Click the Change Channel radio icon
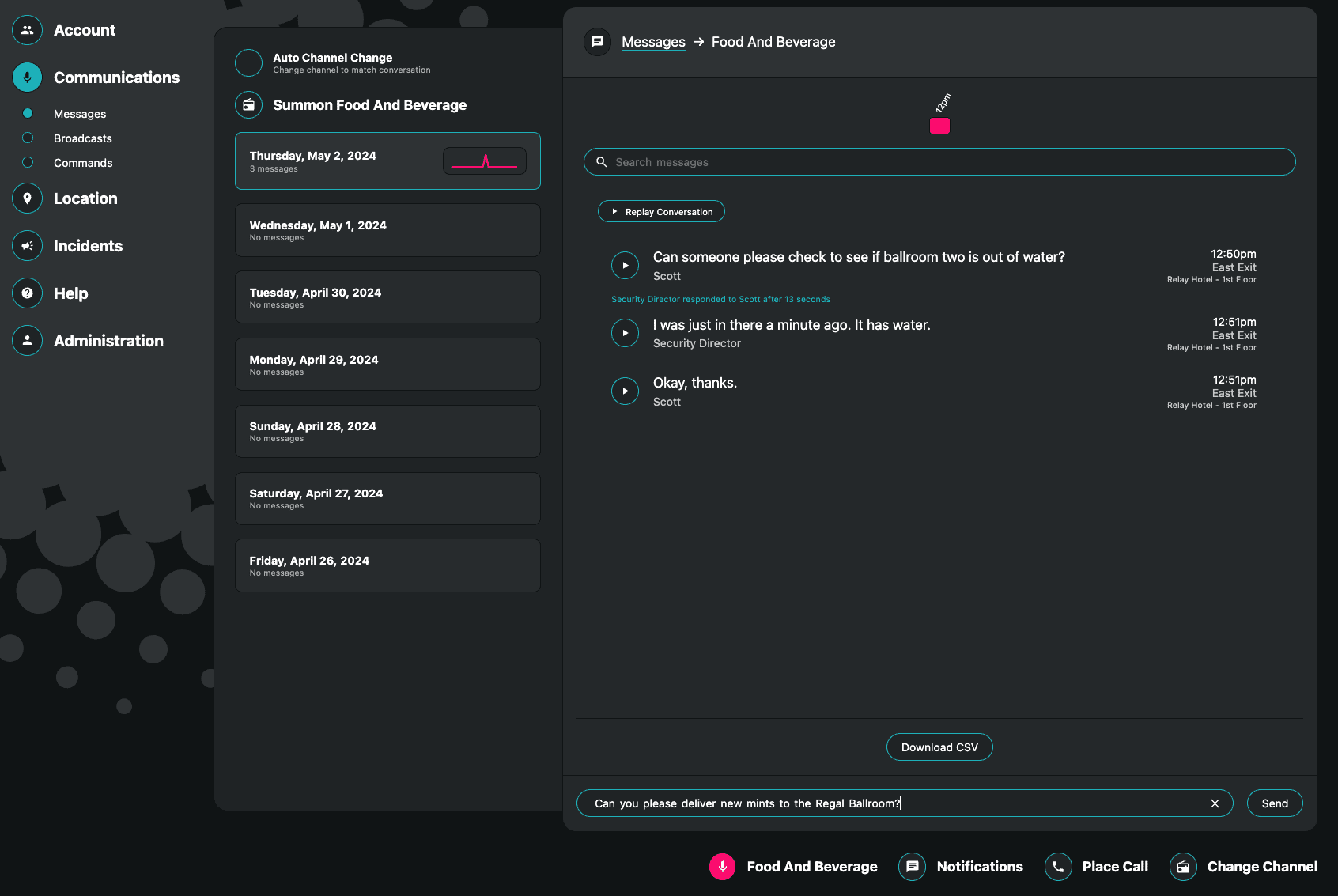 1183,867
